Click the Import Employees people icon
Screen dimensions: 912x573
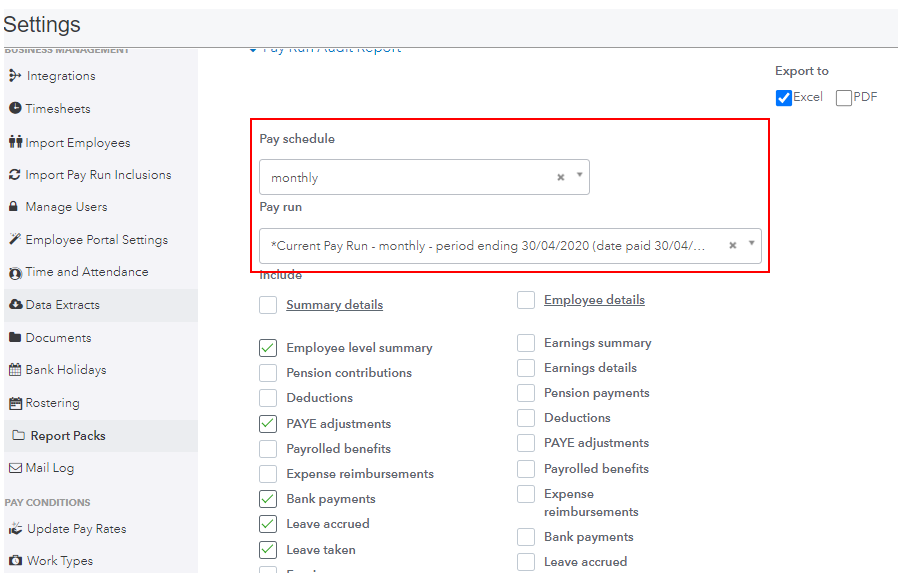(x=15, y=142)
